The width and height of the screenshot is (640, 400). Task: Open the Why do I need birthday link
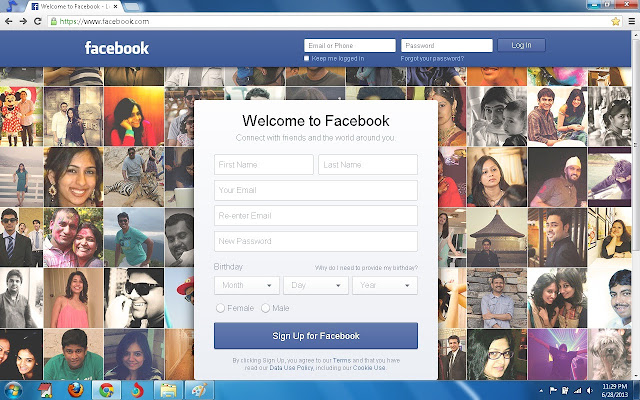click(366, 268)
